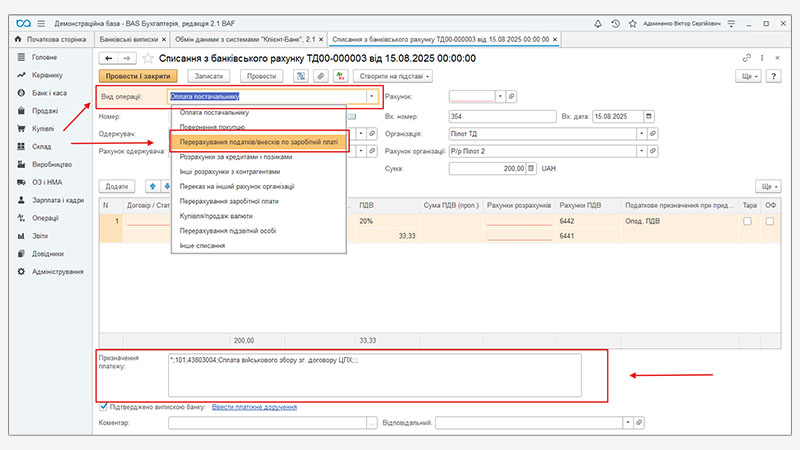Select Перерахування податків/внесків по заробітній платі
This screenshot has width=800, height=450.
pyautogui.click(x=258, y=142)
